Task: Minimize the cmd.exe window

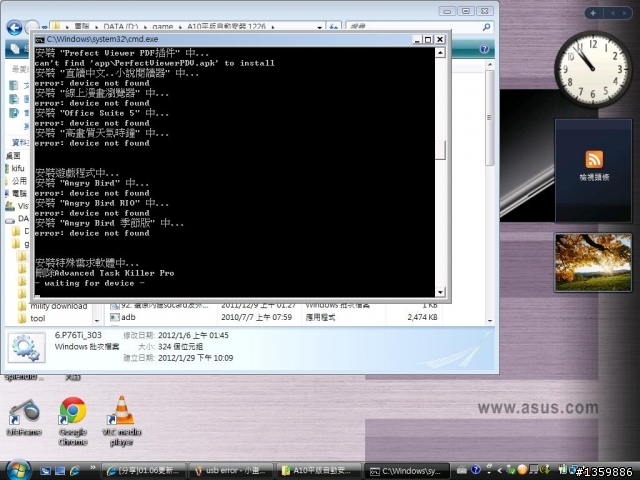Action: [x=417, y=40]
